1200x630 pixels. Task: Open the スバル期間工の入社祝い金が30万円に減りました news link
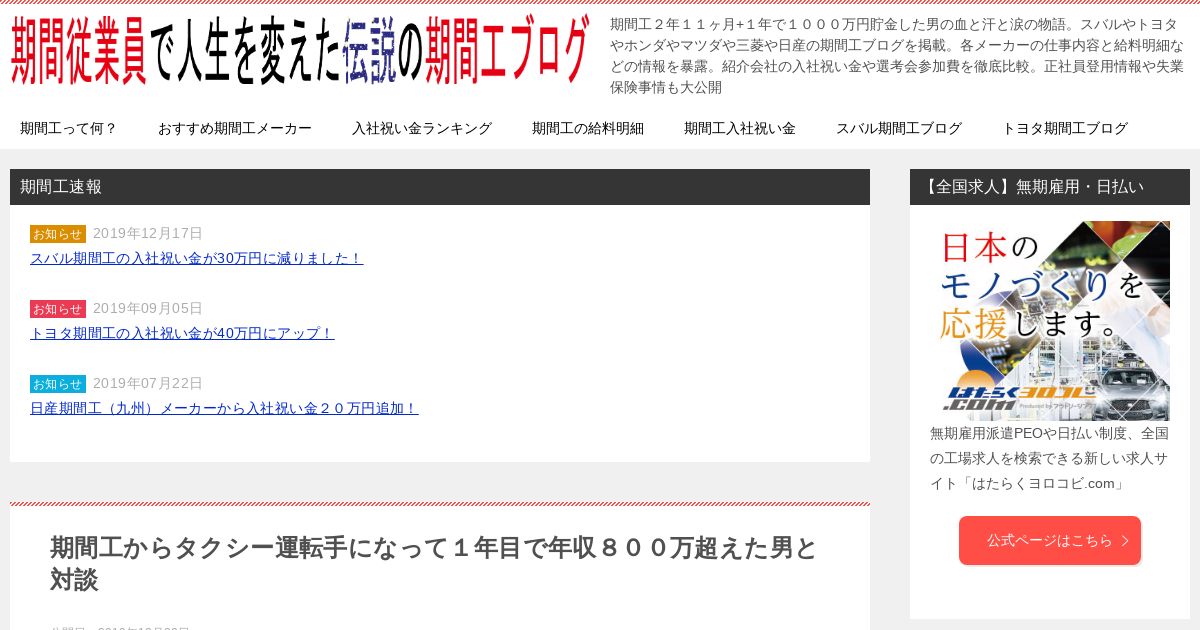196,258
